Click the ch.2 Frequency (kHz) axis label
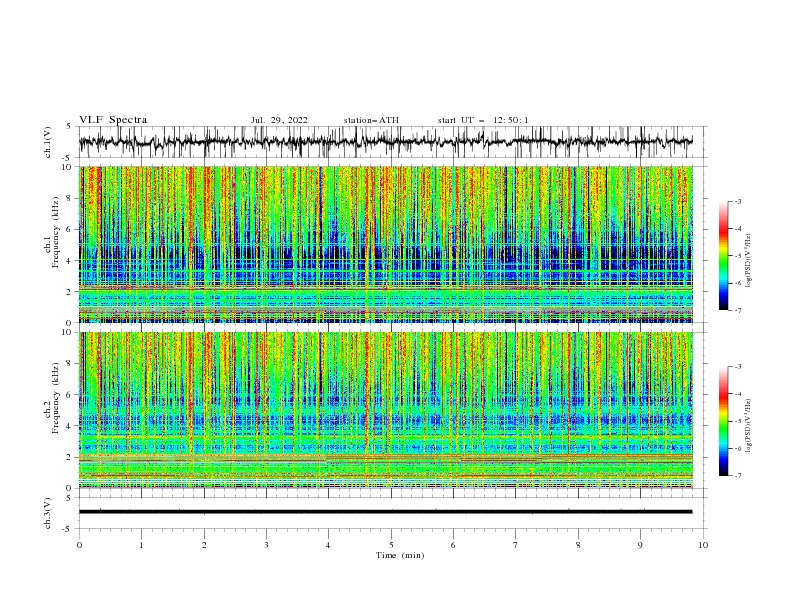The height and width of the screenshot is (612, 792). pyautogui.click(x=52, y=397)
